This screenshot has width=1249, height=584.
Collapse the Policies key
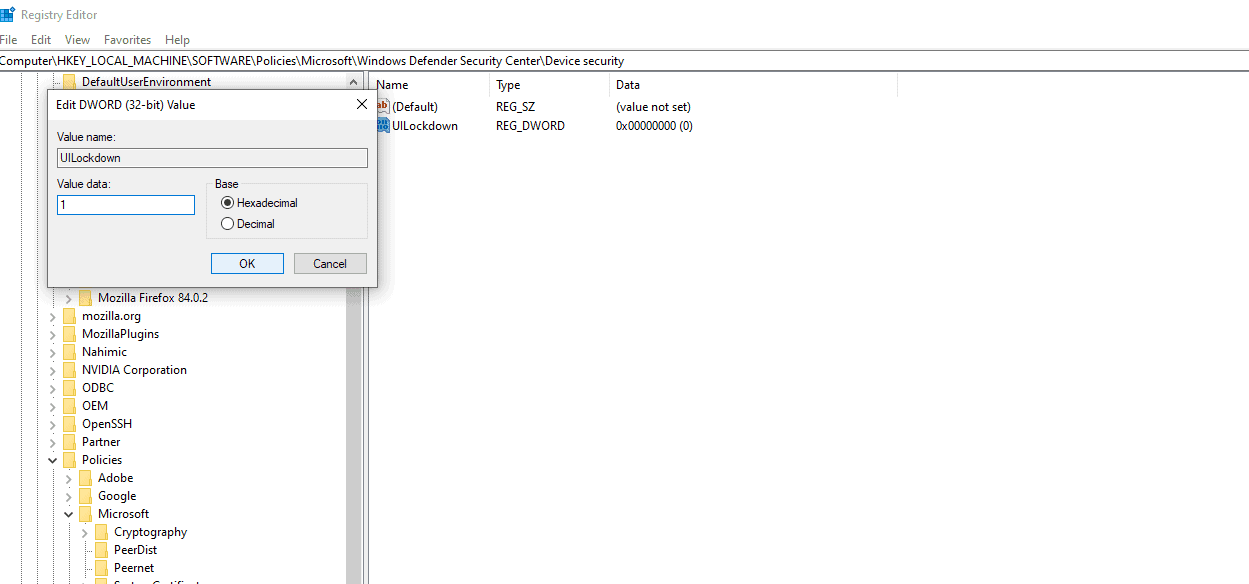coord(53,460)
